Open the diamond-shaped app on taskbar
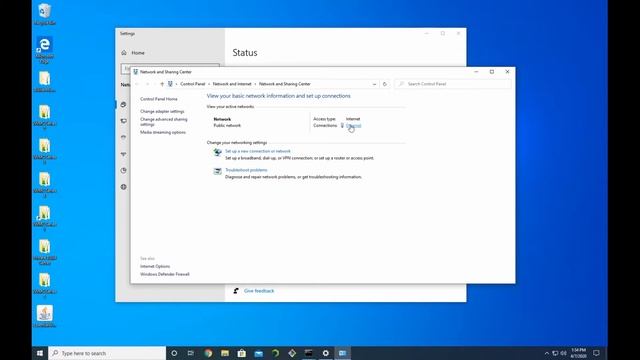Viewport: 640px width, 360px height. (x=292, y=353)
